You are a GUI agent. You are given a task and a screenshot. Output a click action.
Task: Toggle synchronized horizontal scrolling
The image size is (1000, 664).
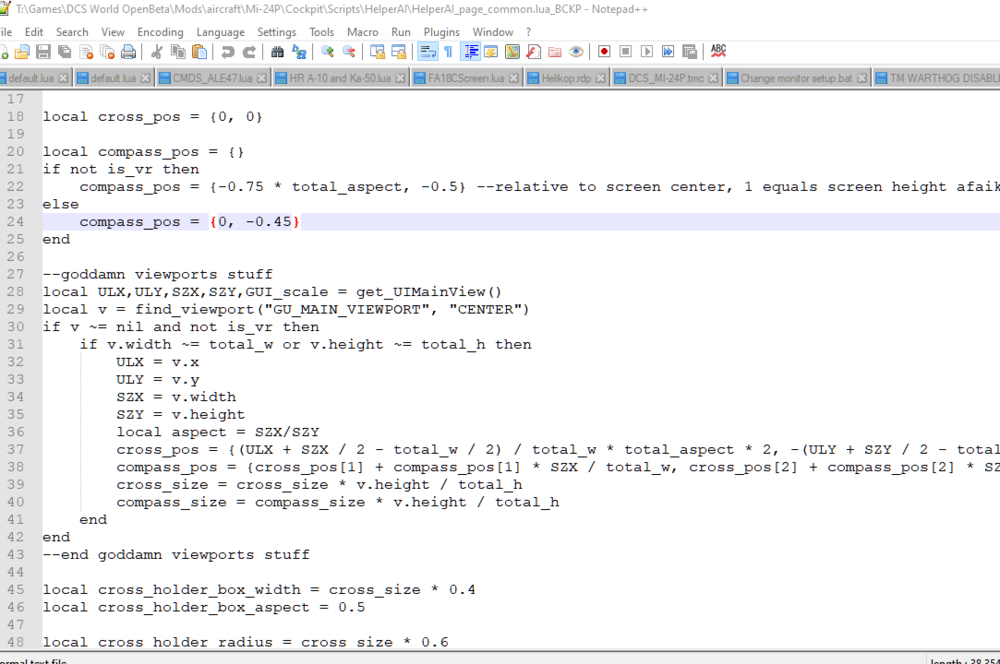pos(398,52)
